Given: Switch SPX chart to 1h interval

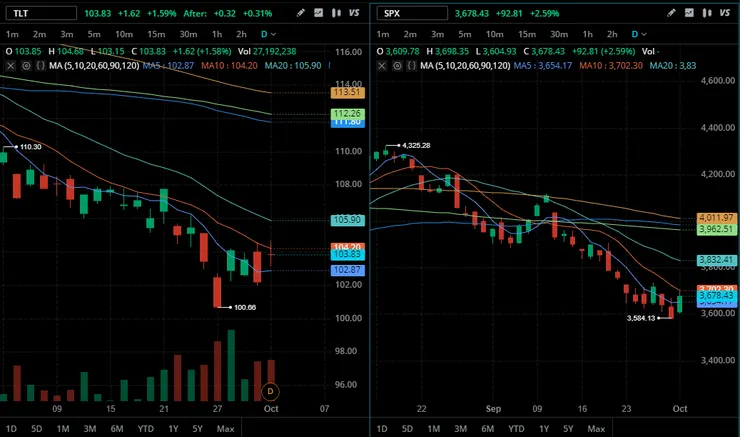Looking at the screenshot, I should 588,34.
